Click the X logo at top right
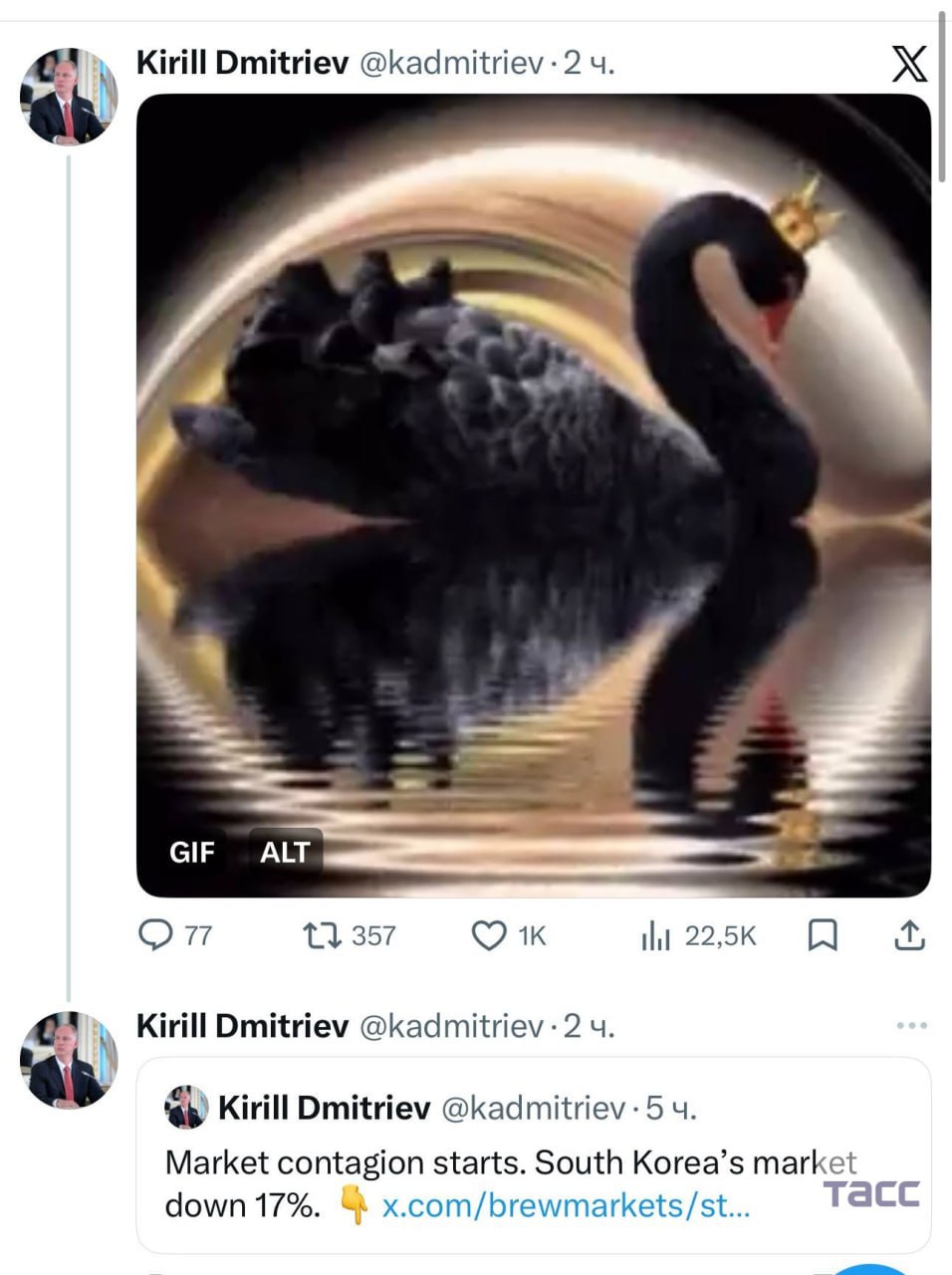952x1275 pixels. click(908, 65)
